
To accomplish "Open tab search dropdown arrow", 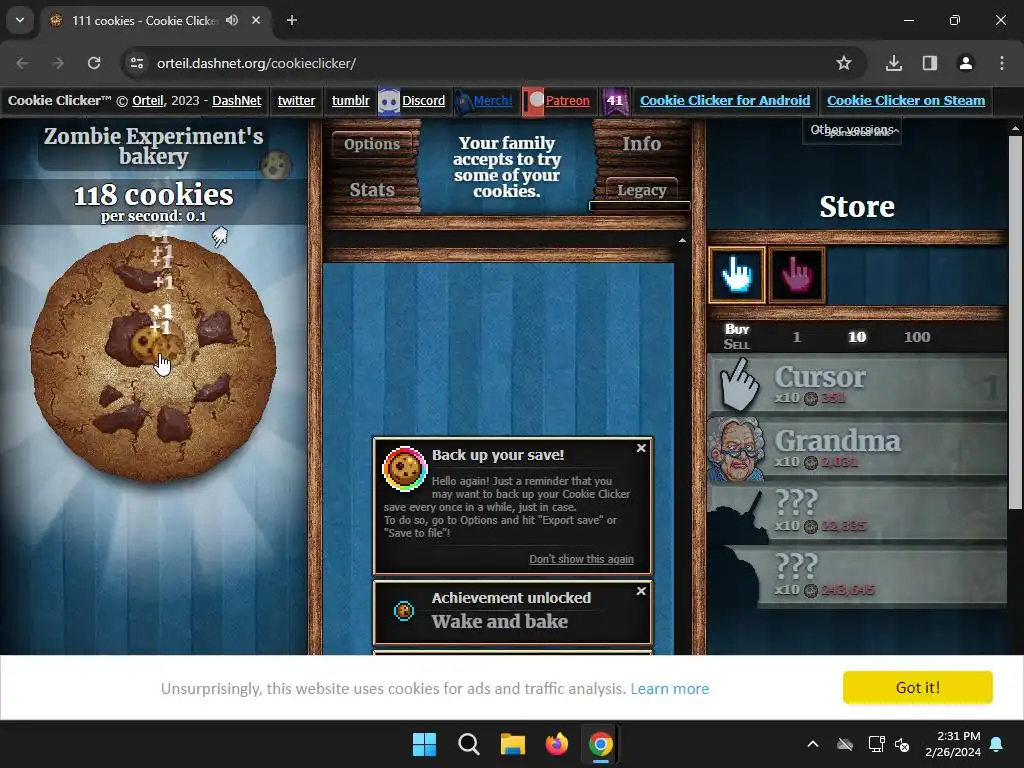I will point(20,20).
